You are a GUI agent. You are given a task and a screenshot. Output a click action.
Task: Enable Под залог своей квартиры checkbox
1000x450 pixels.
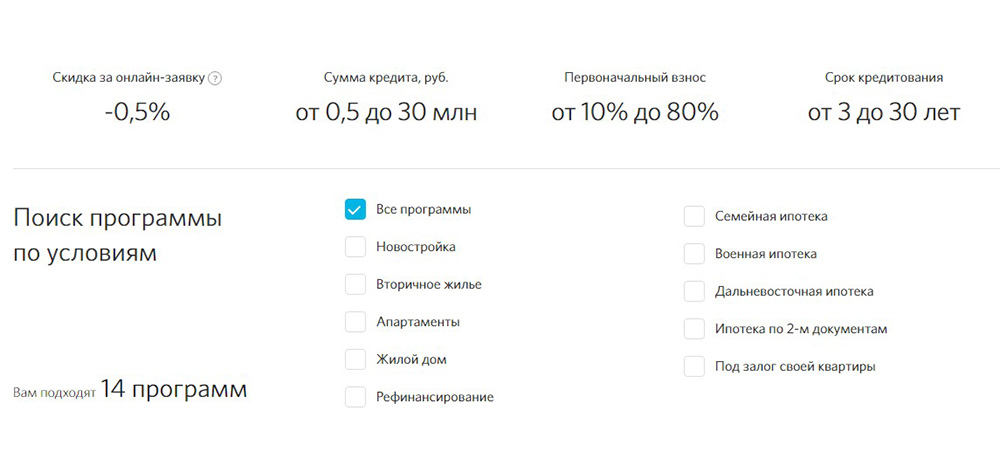(x=694, y=367)
